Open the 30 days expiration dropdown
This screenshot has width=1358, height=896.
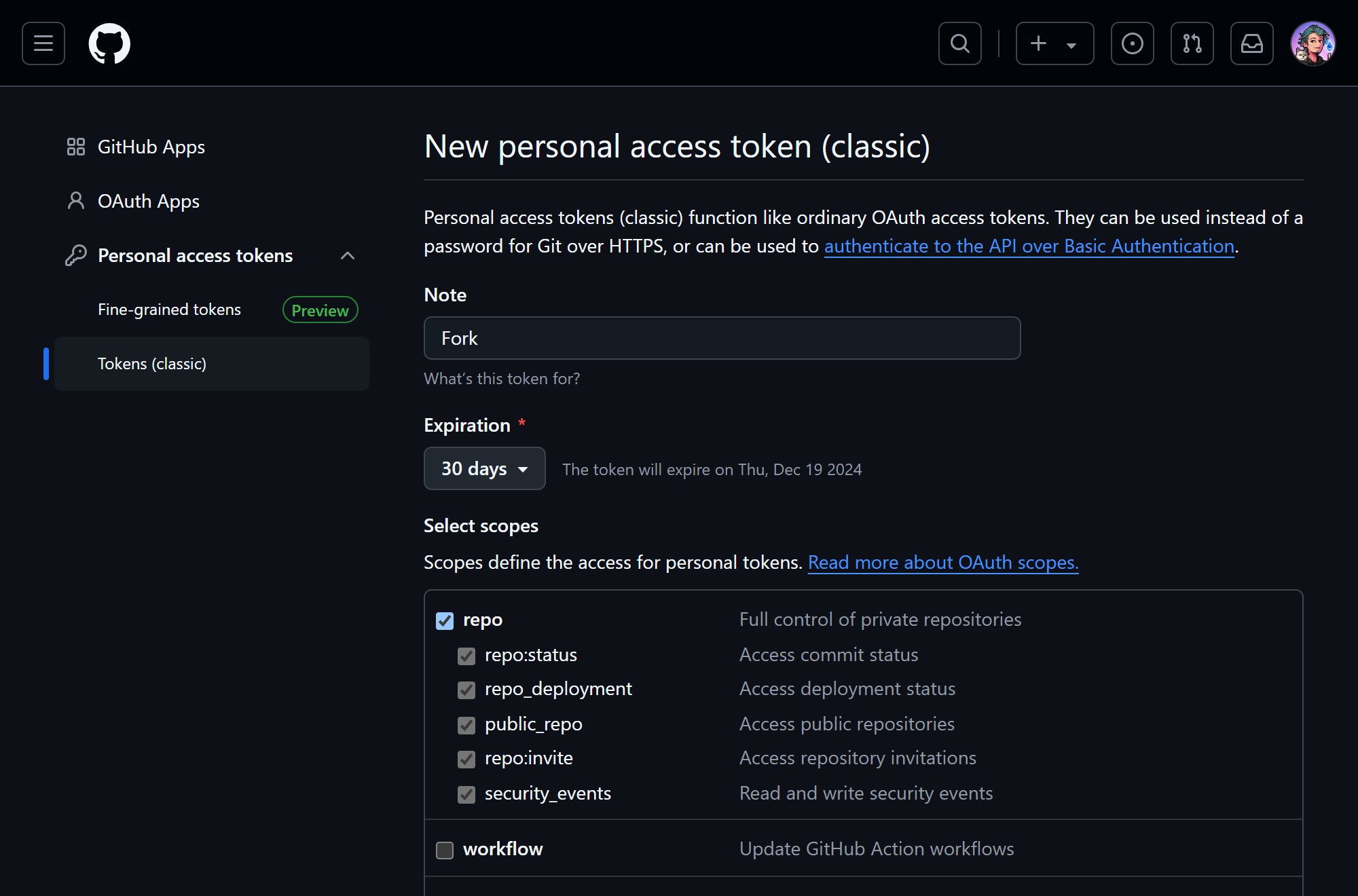[x=485, y=468]
